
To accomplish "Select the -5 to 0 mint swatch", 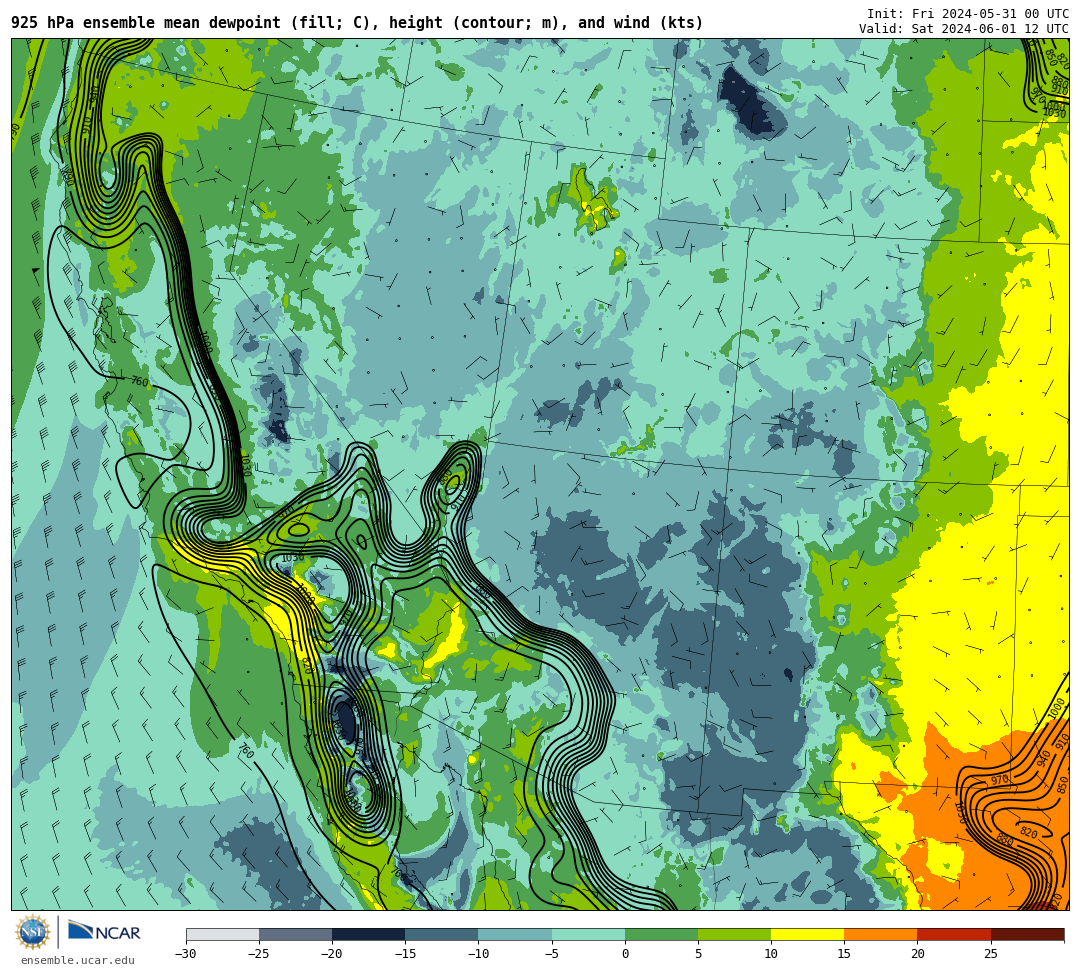I will (x=588, y=934).
